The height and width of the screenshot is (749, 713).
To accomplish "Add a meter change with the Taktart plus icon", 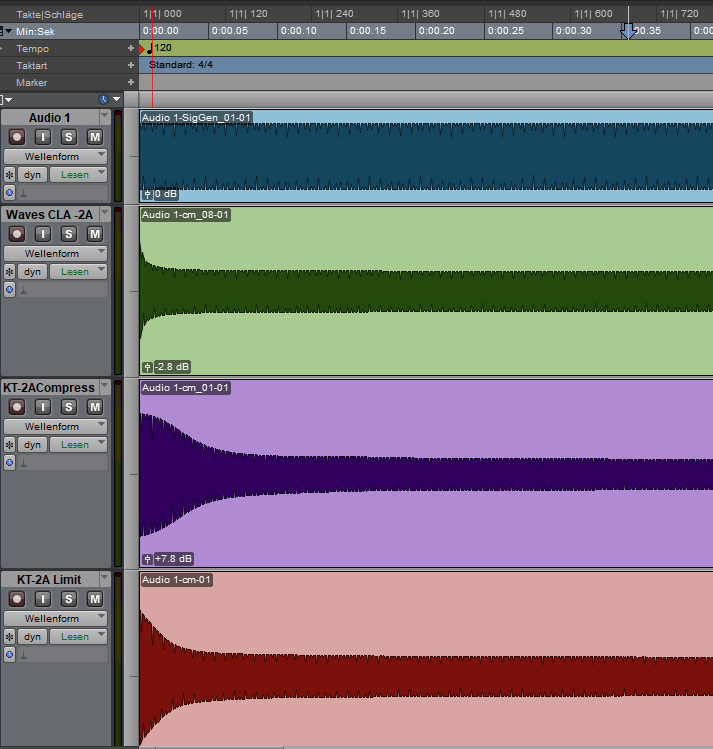I will [130, 65].
